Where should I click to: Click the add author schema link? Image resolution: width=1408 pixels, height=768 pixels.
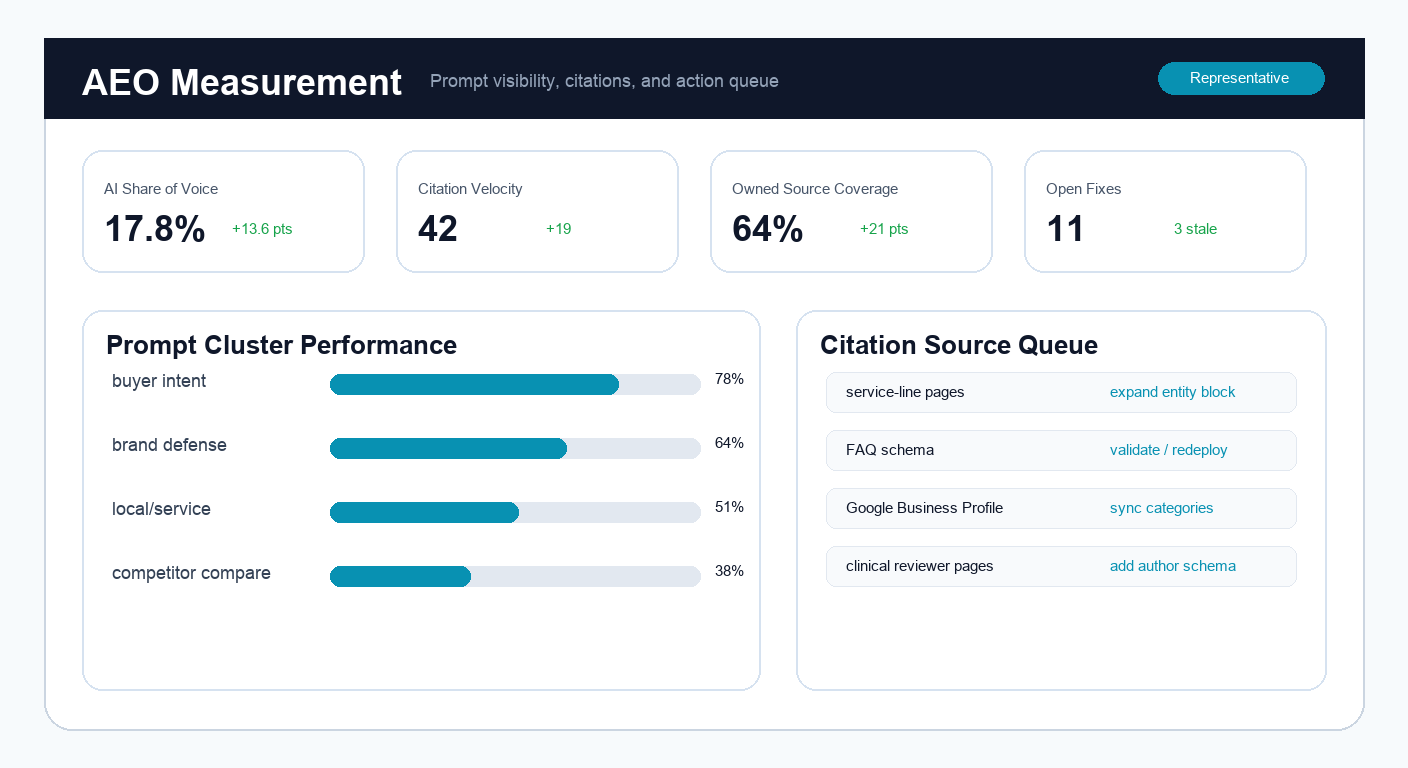point(1172,566)
